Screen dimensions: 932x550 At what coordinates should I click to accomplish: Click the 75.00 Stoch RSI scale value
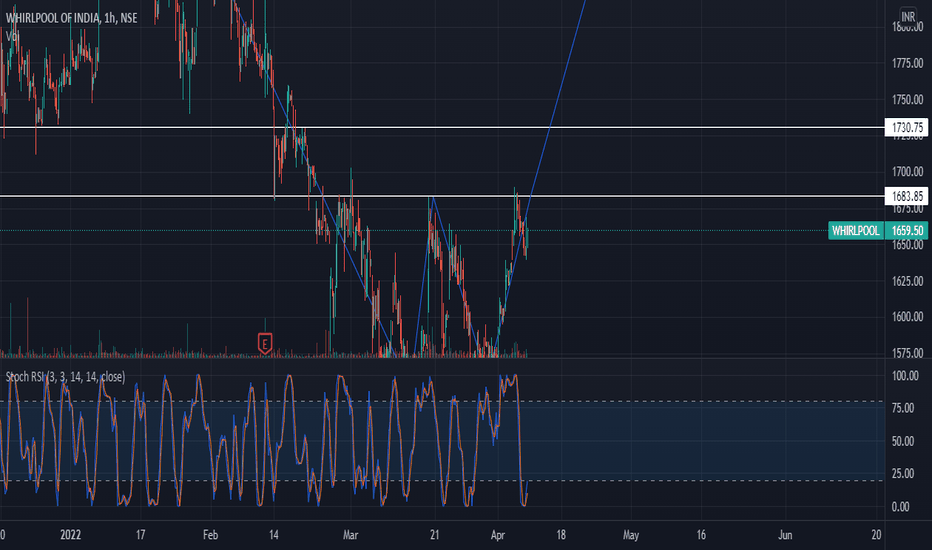point(903,408)
